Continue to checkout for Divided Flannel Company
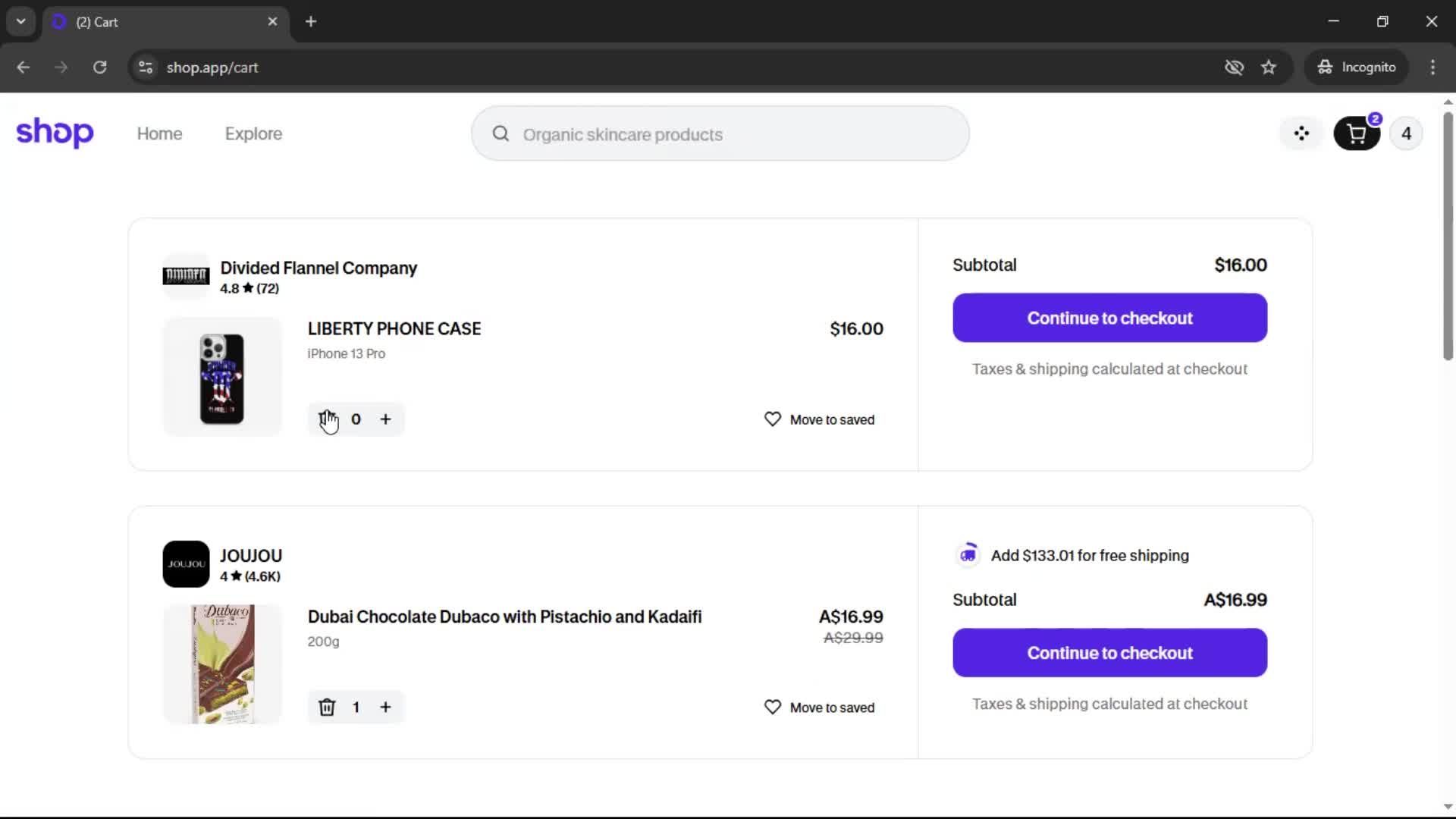 [1109, 318]
